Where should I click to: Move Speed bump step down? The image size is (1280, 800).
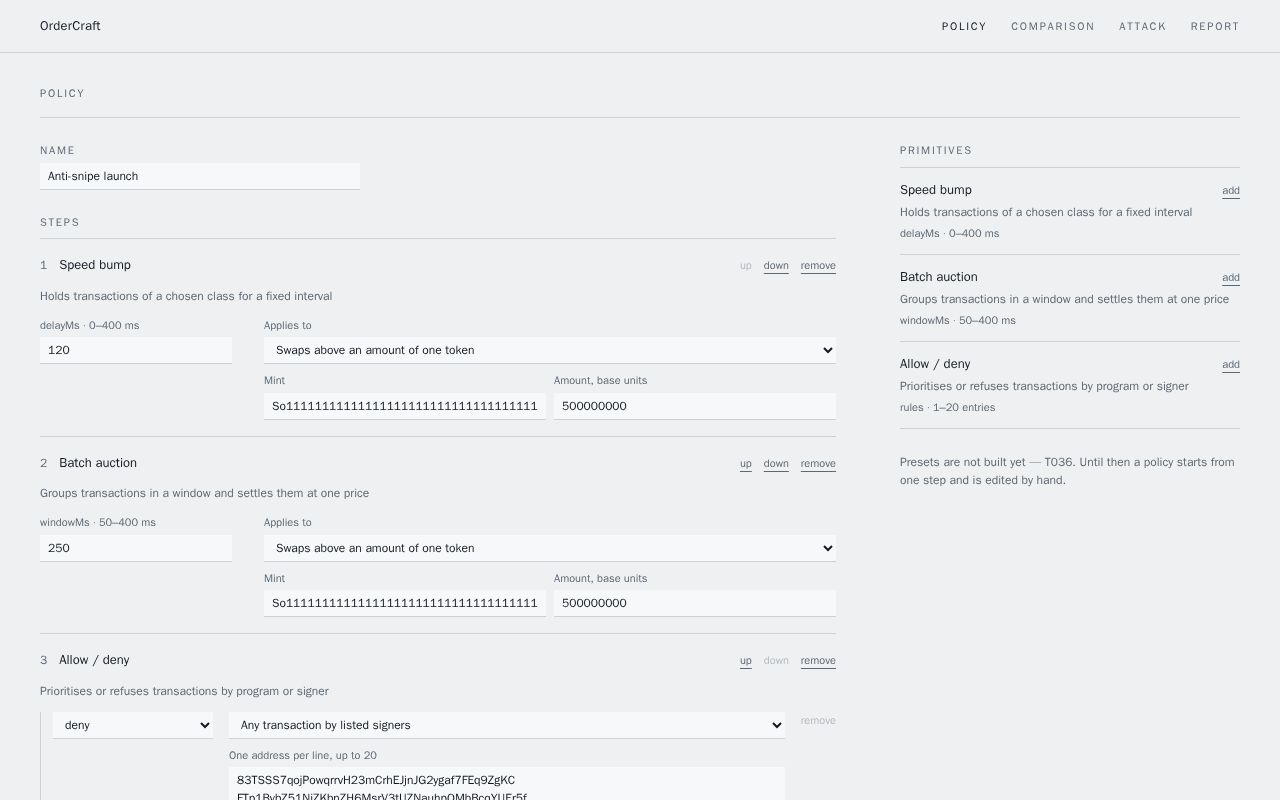pyautogui.click(x=776, y=266)
